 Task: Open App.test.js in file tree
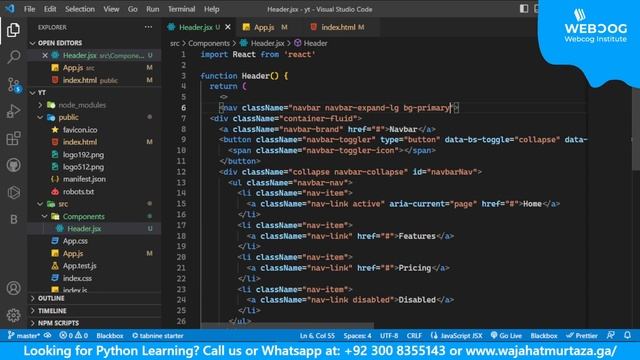pyautogui.click(x=80, y=265)
